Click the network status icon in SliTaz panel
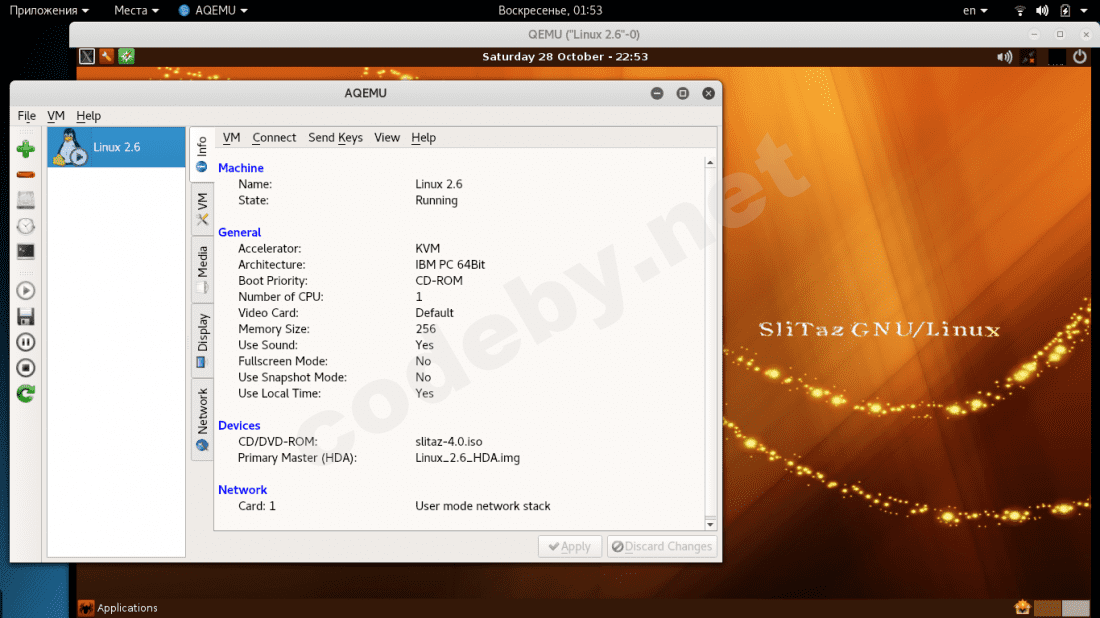 [x=1029, y=57]
